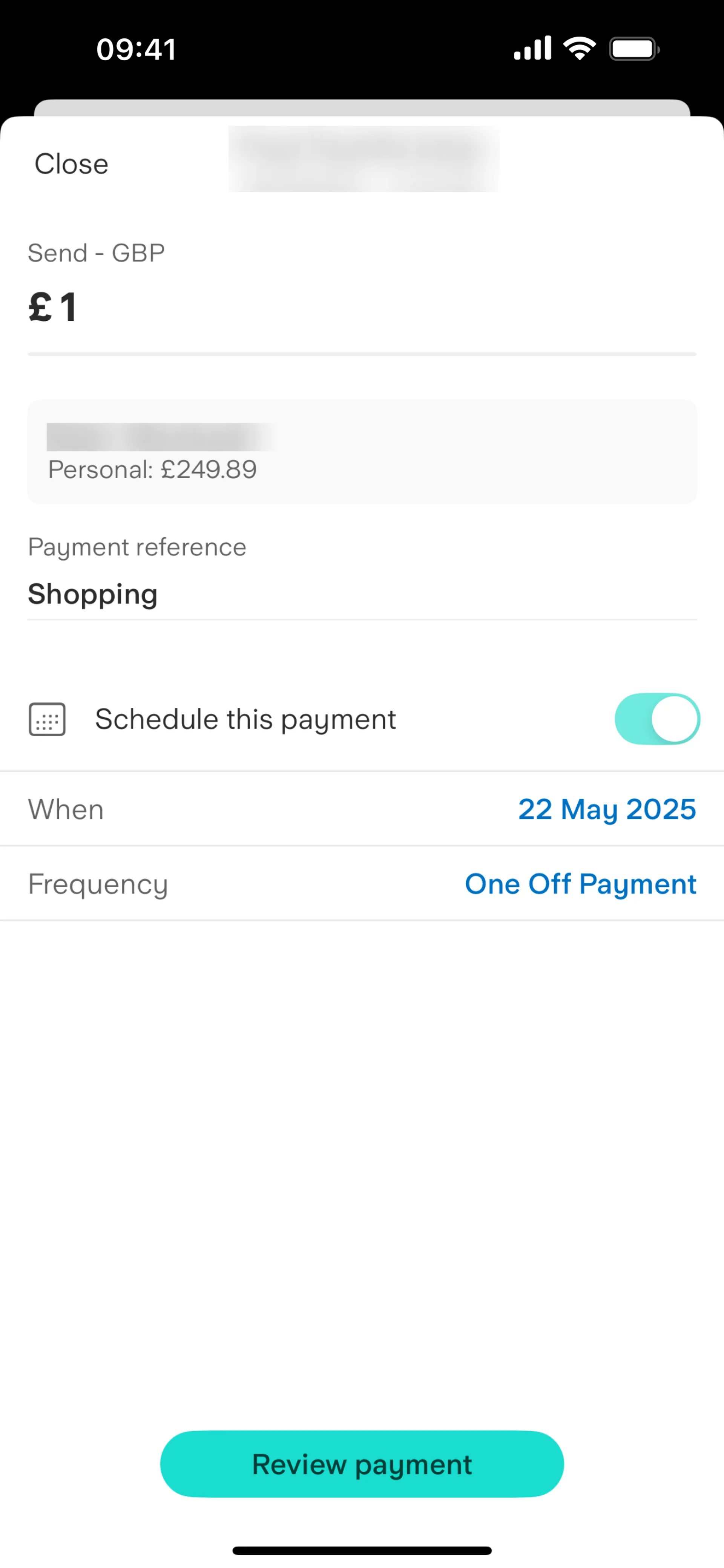The width and height of the screenshot is (724, 1568).
Task: Open the Personal £249.89 account selector
Action: (x=362, y=452)
